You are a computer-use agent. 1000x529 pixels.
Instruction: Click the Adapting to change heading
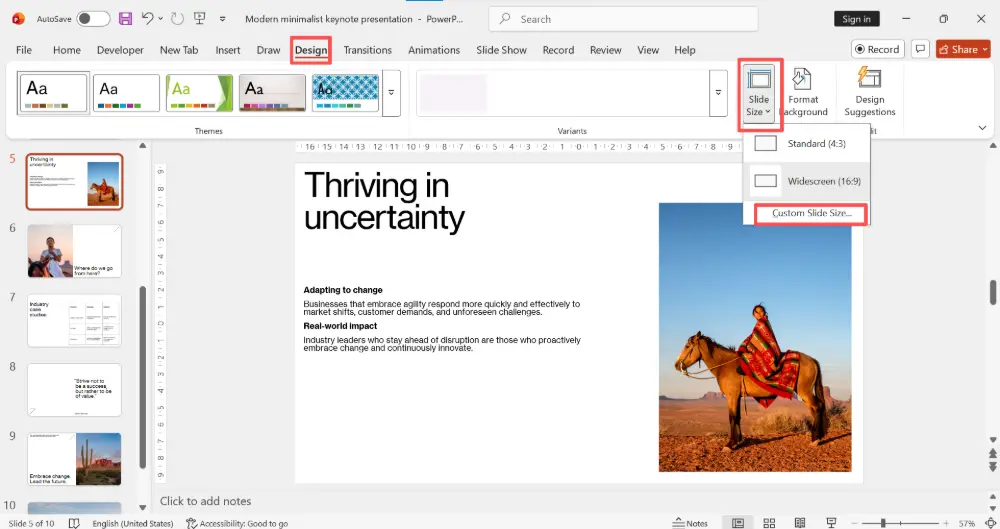point(343,290)
